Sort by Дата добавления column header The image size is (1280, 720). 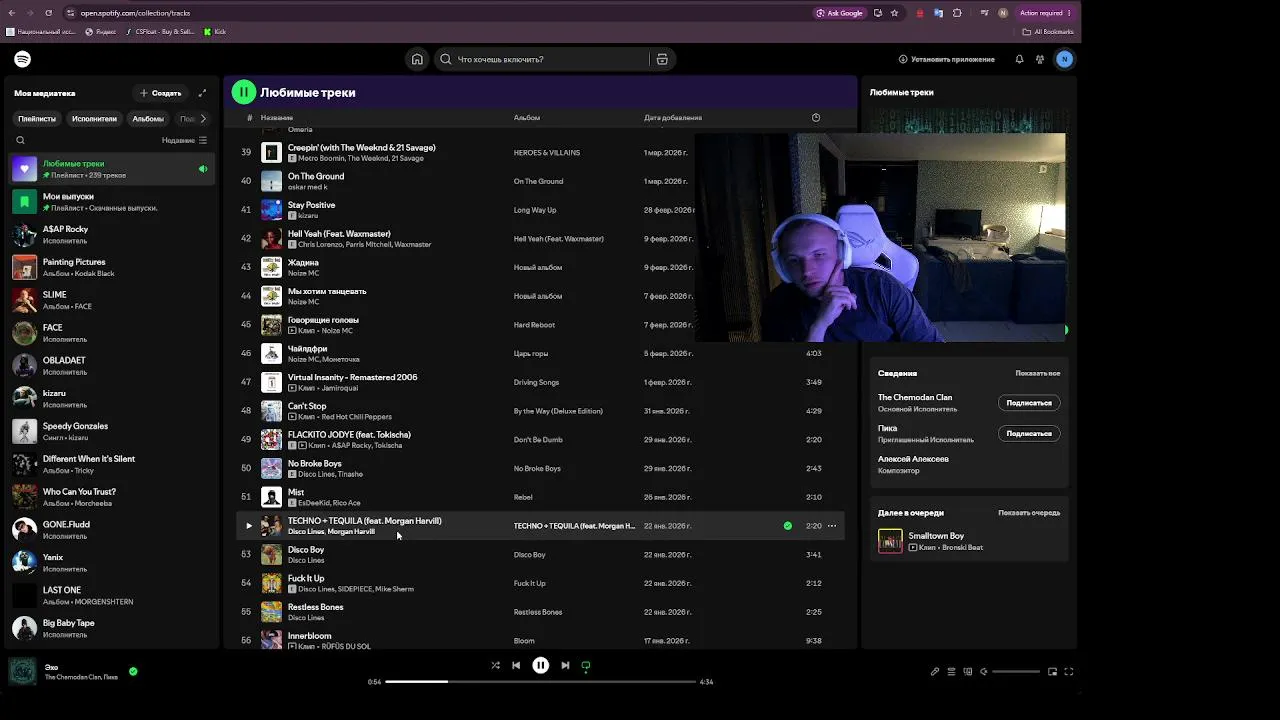click(x=673, y=118)
